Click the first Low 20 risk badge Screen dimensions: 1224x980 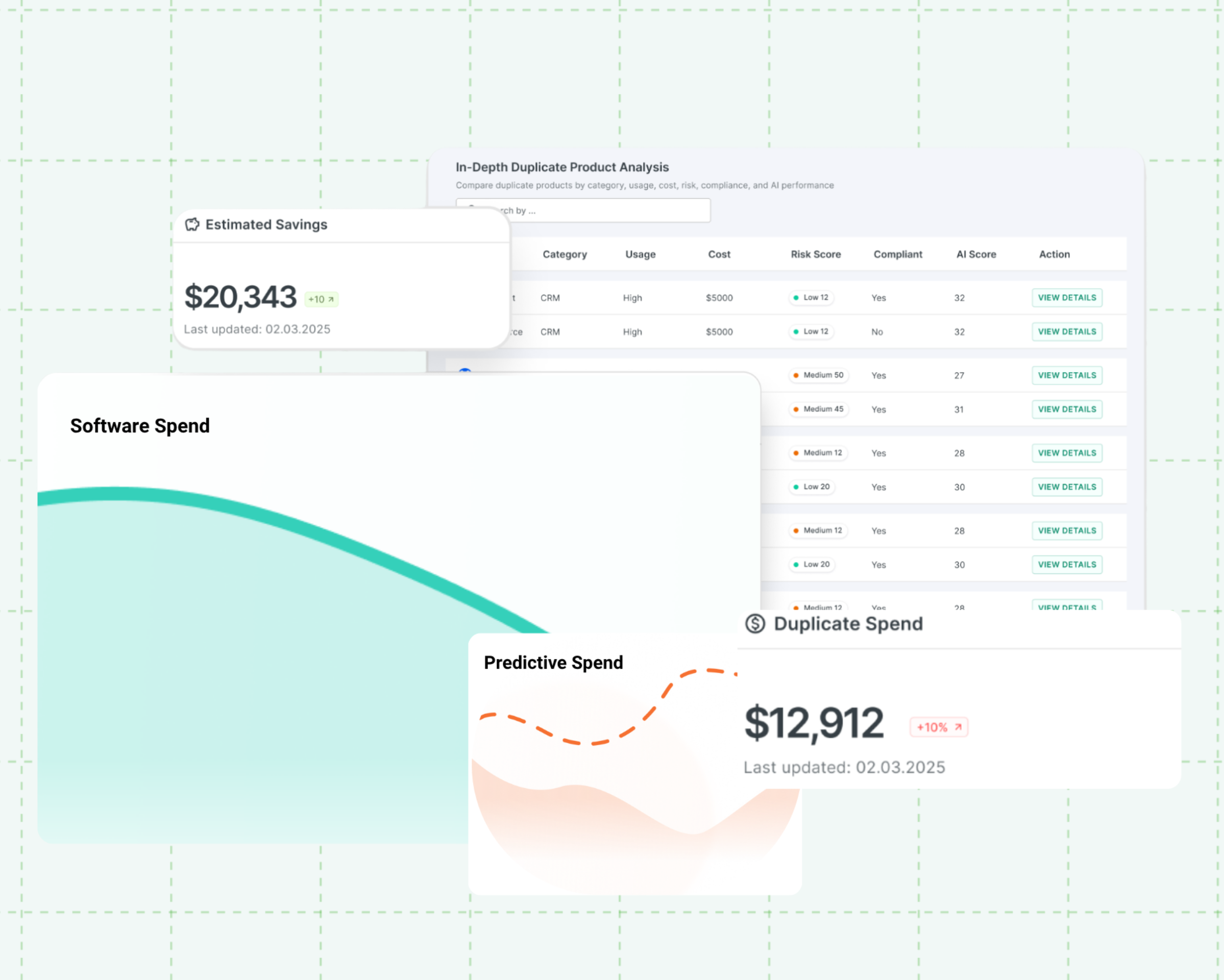[x=811, y=487]
